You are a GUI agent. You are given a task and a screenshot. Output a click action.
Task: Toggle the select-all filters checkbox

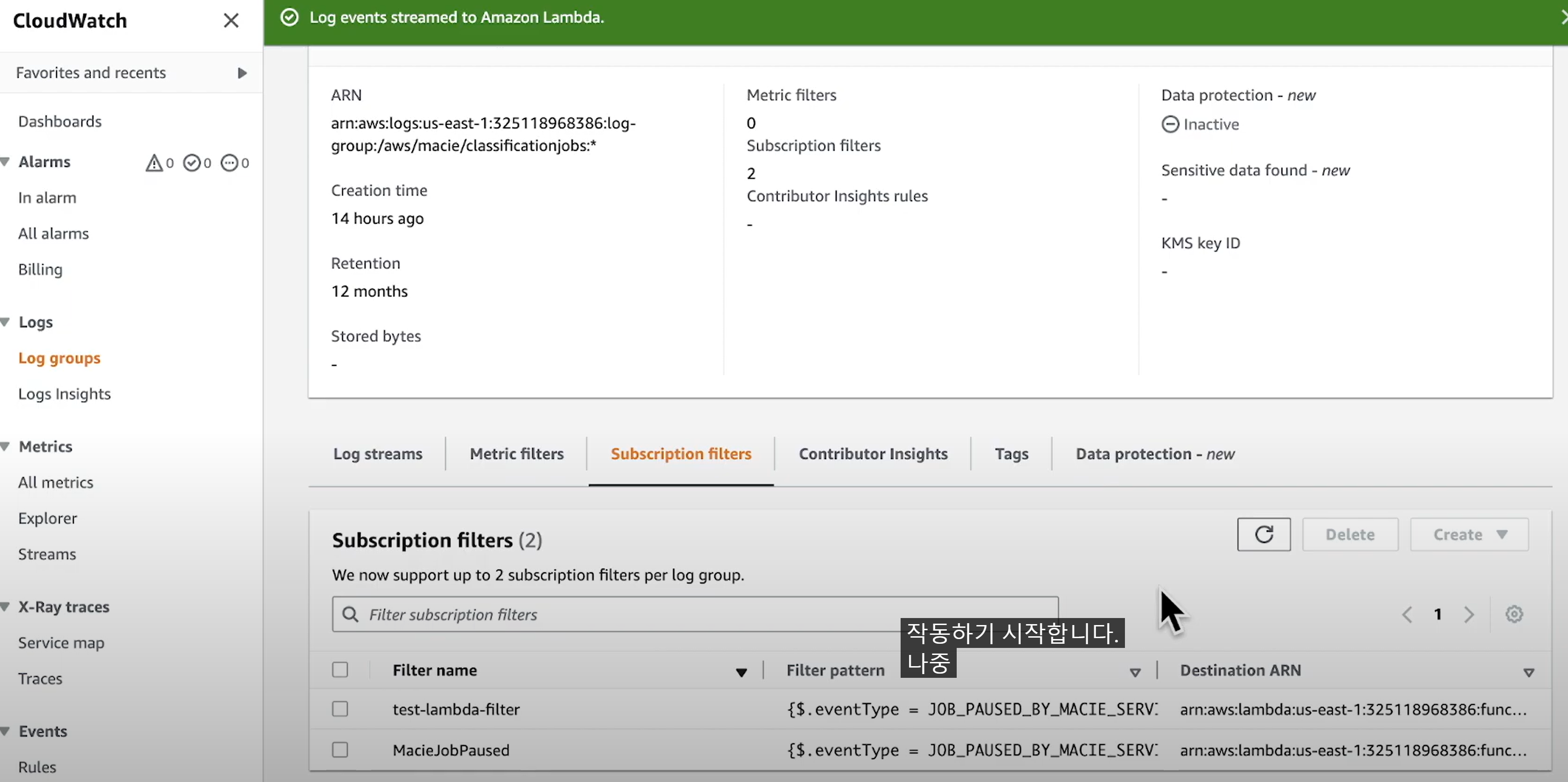(x=340, y=669)
